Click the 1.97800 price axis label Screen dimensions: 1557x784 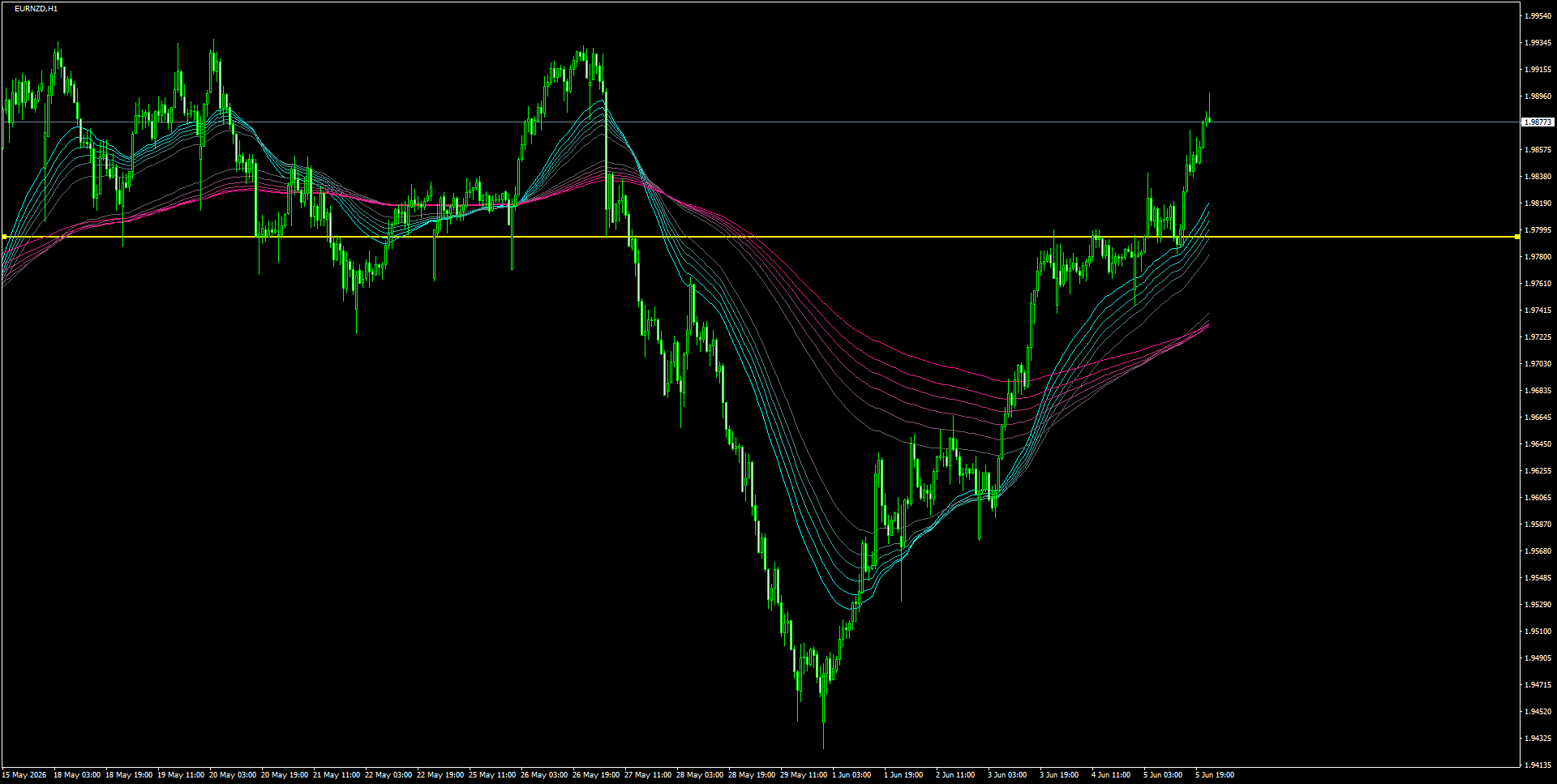coord(1538,257)
